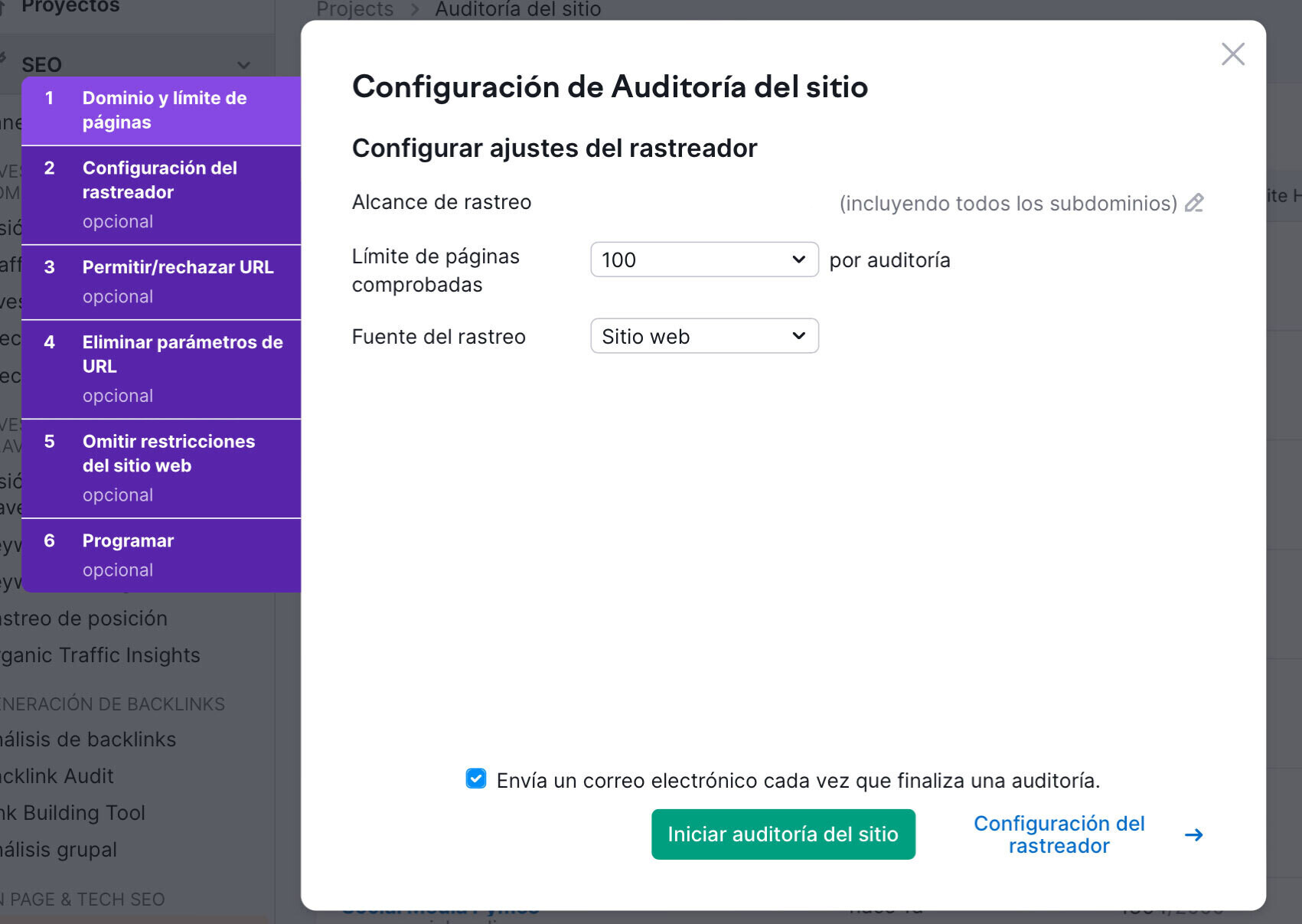Open the Límite de páginas comprobadas dropdown
The width and height of the screenshot is (1302, 924).
(703, 260)
